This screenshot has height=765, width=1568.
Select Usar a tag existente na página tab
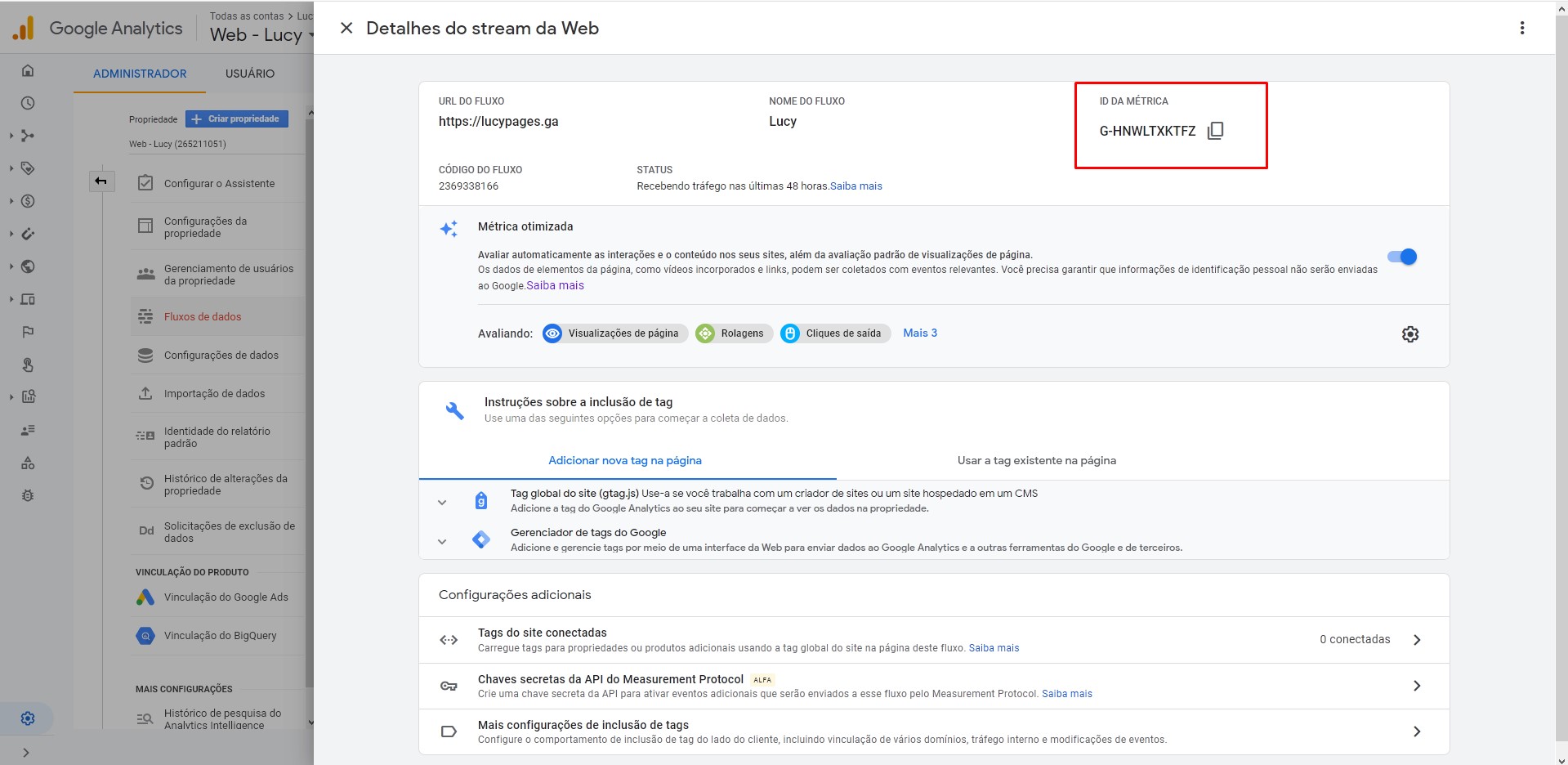1037,460
